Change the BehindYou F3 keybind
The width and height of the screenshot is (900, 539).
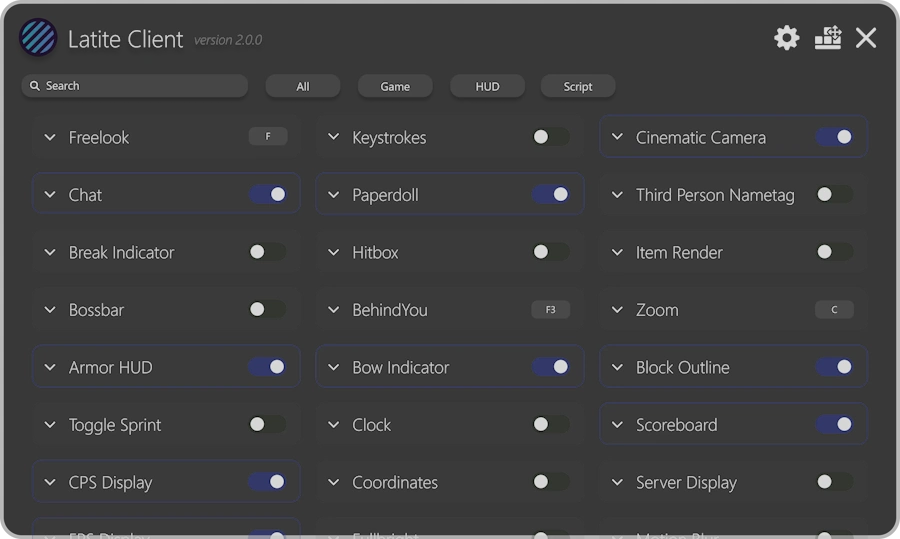click(x=550, y=309)
